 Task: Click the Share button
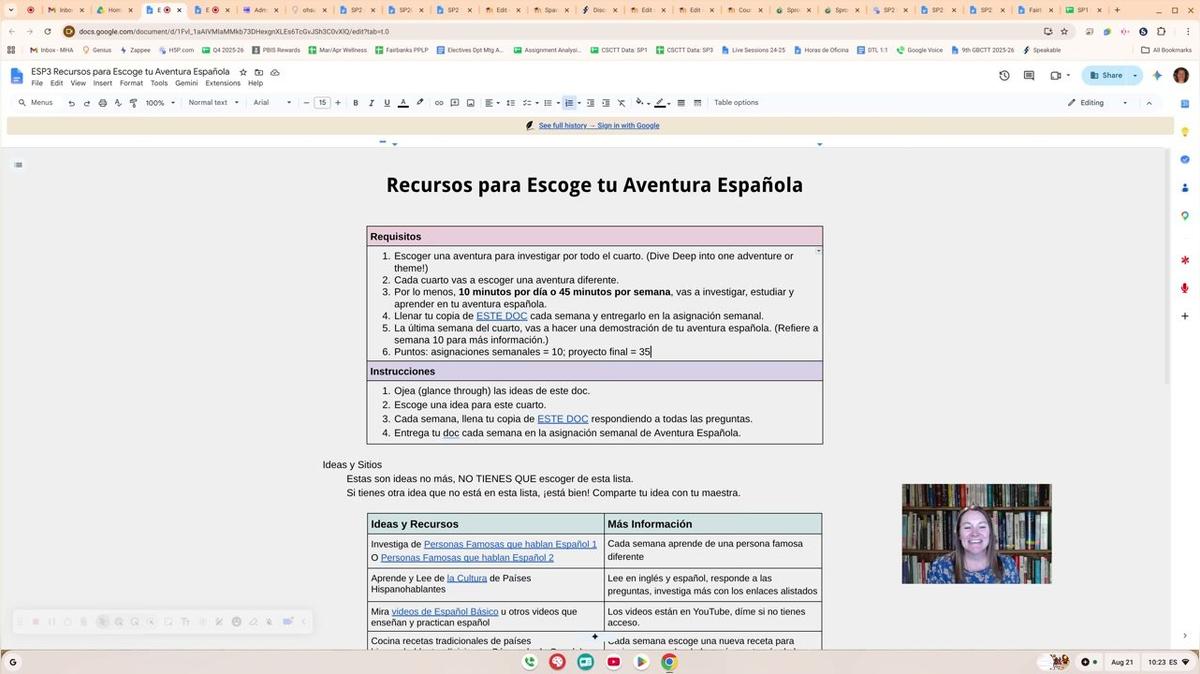(1105, 75)
